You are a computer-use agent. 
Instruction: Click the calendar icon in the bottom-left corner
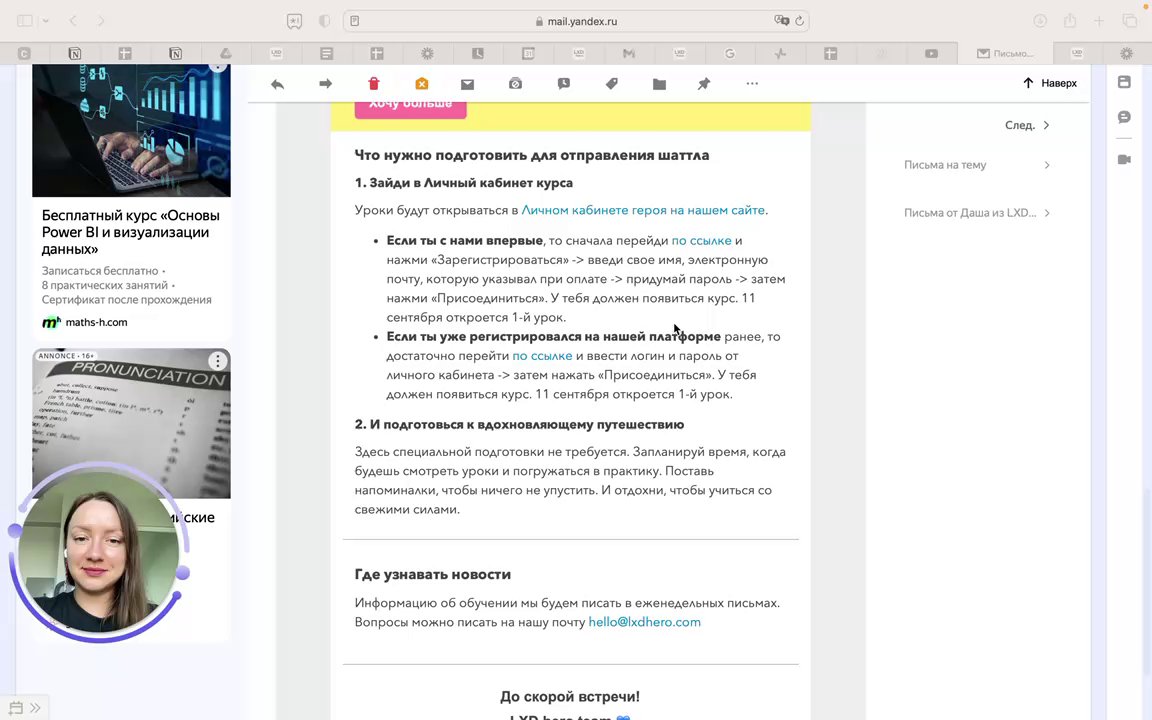(16, 708)
